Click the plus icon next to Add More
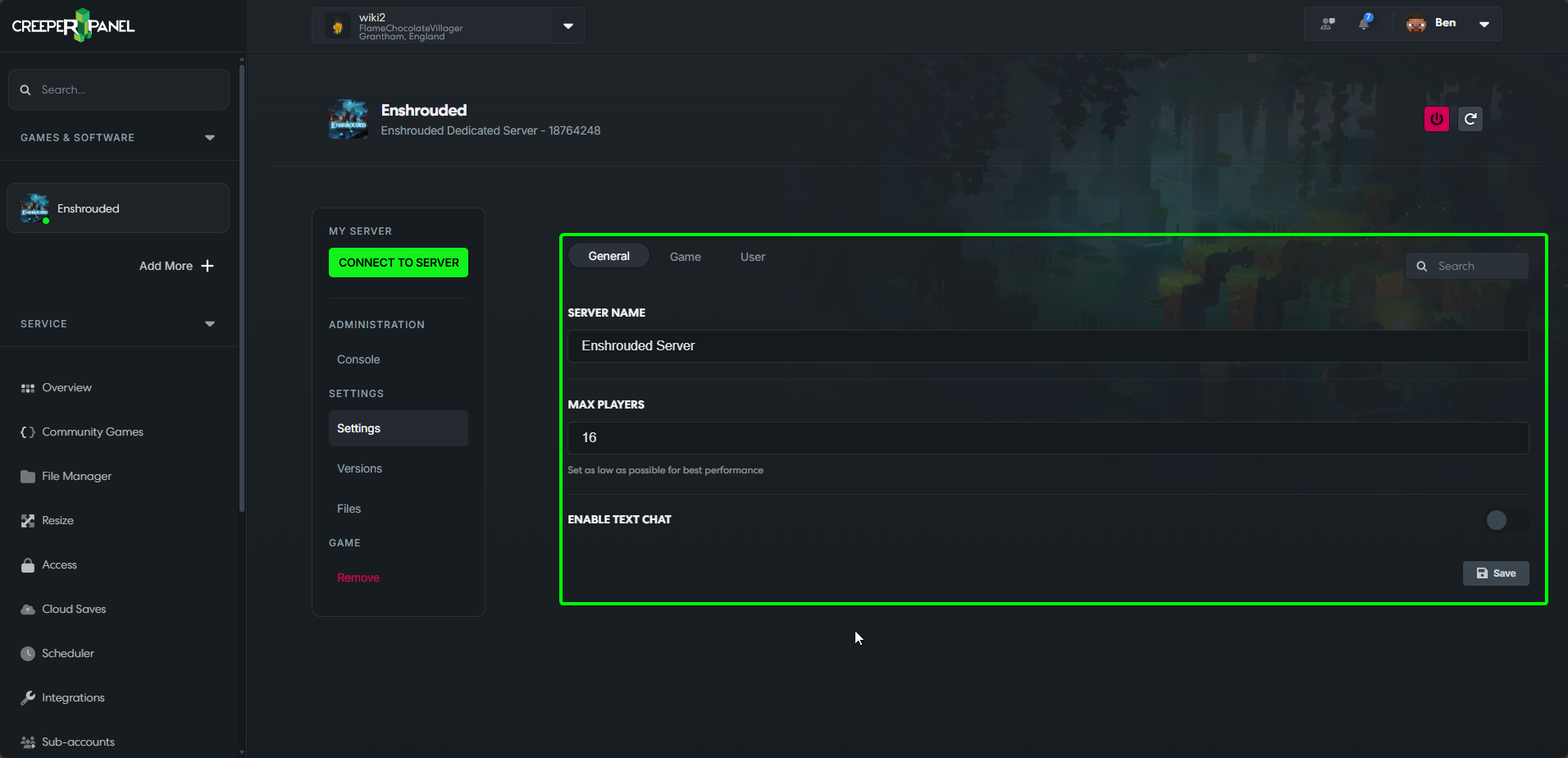Image resolution: width=1568 pixels, height=758 pixels. tap(207, 266)
